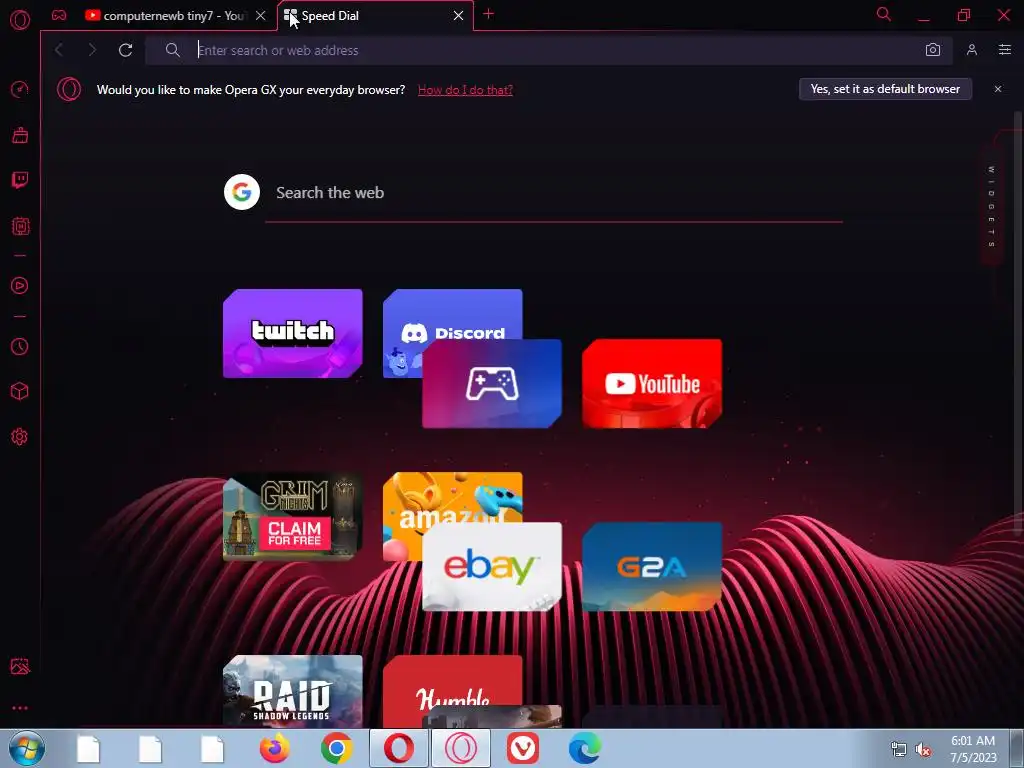Take a snapshot with camera icon
The image size is (1024, 768).
point(933,50)
